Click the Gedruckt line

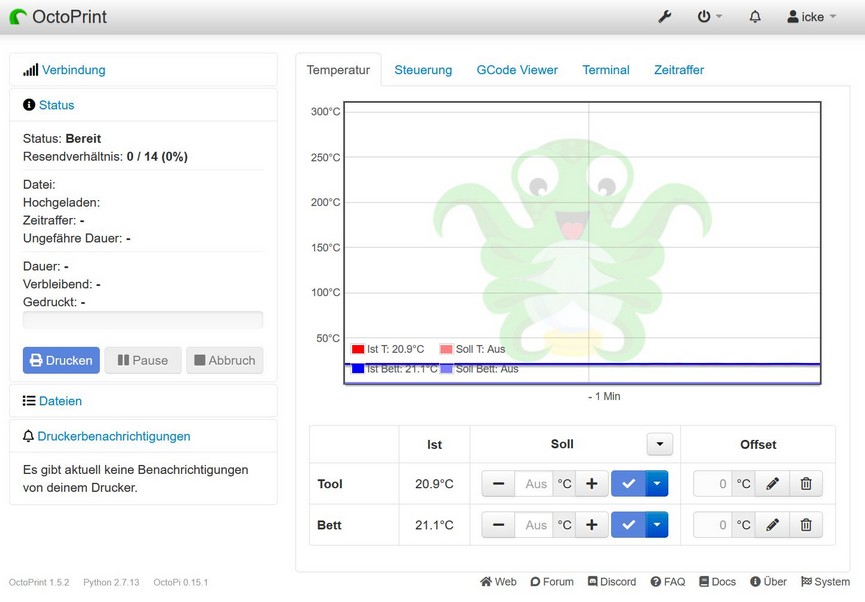pos(54,302)
